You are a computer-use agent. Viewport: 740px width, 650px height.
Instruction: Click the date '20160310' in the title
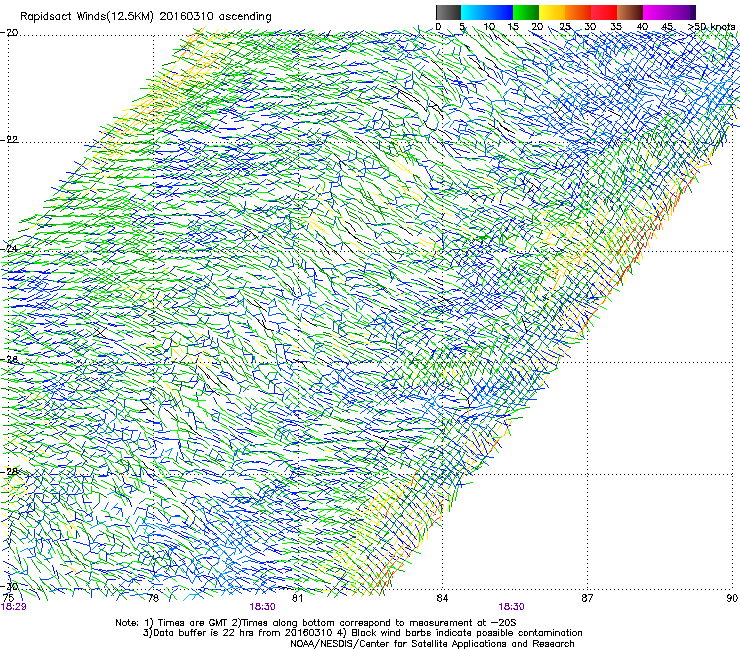point(187,16)
